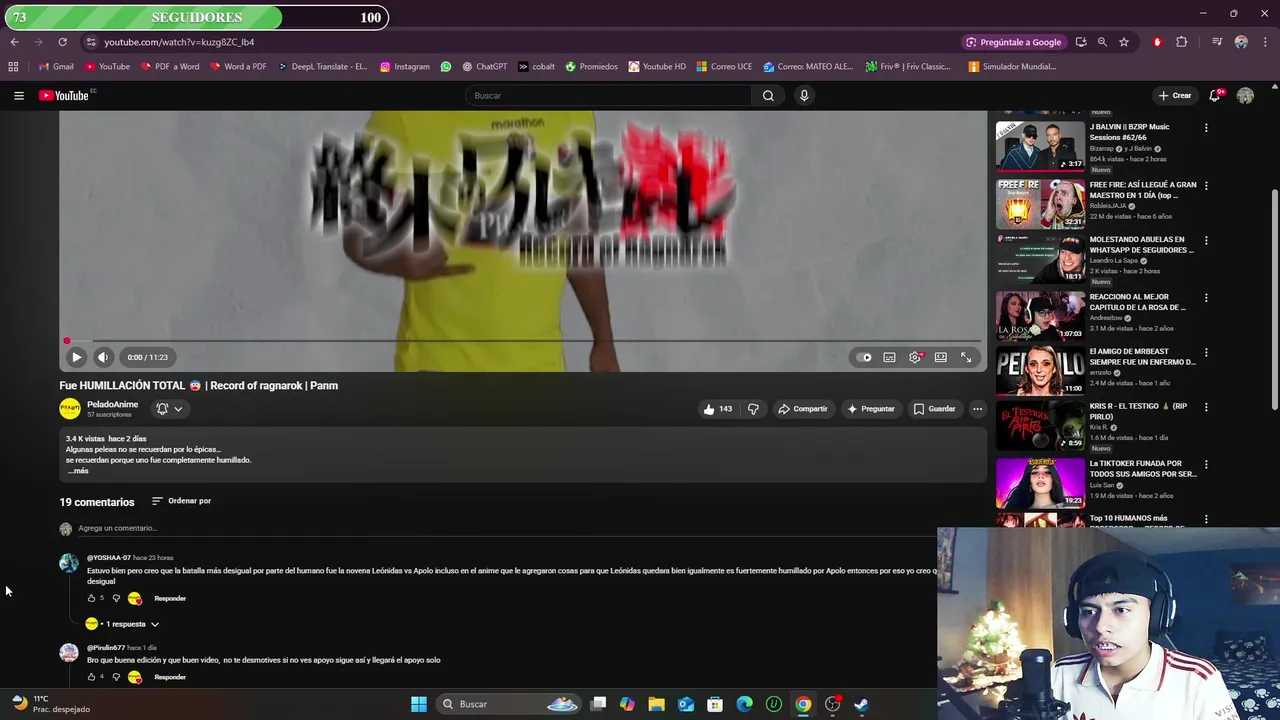Click the Pregúntale a Google chip
Image resolution: width=1280 pixels, height=720 pixels.
click(x=1013, y=42)
